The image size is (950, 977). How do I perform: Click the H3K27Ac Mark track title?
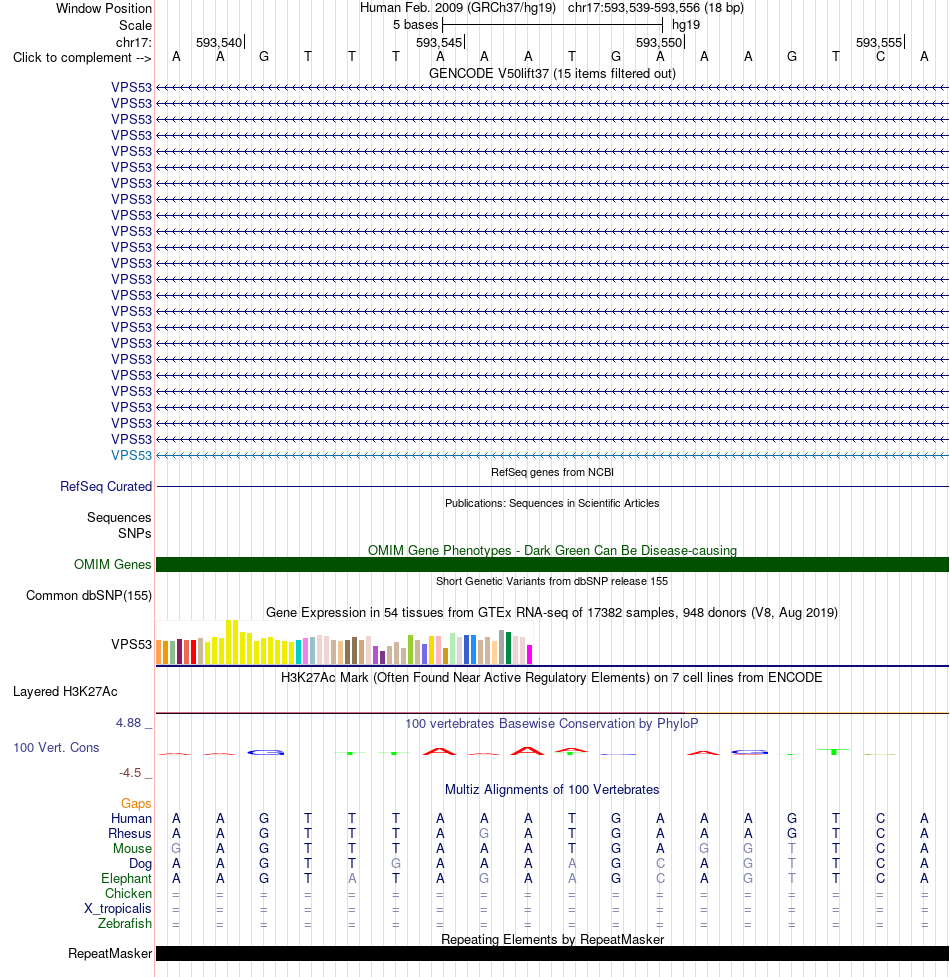pos(552,677)
